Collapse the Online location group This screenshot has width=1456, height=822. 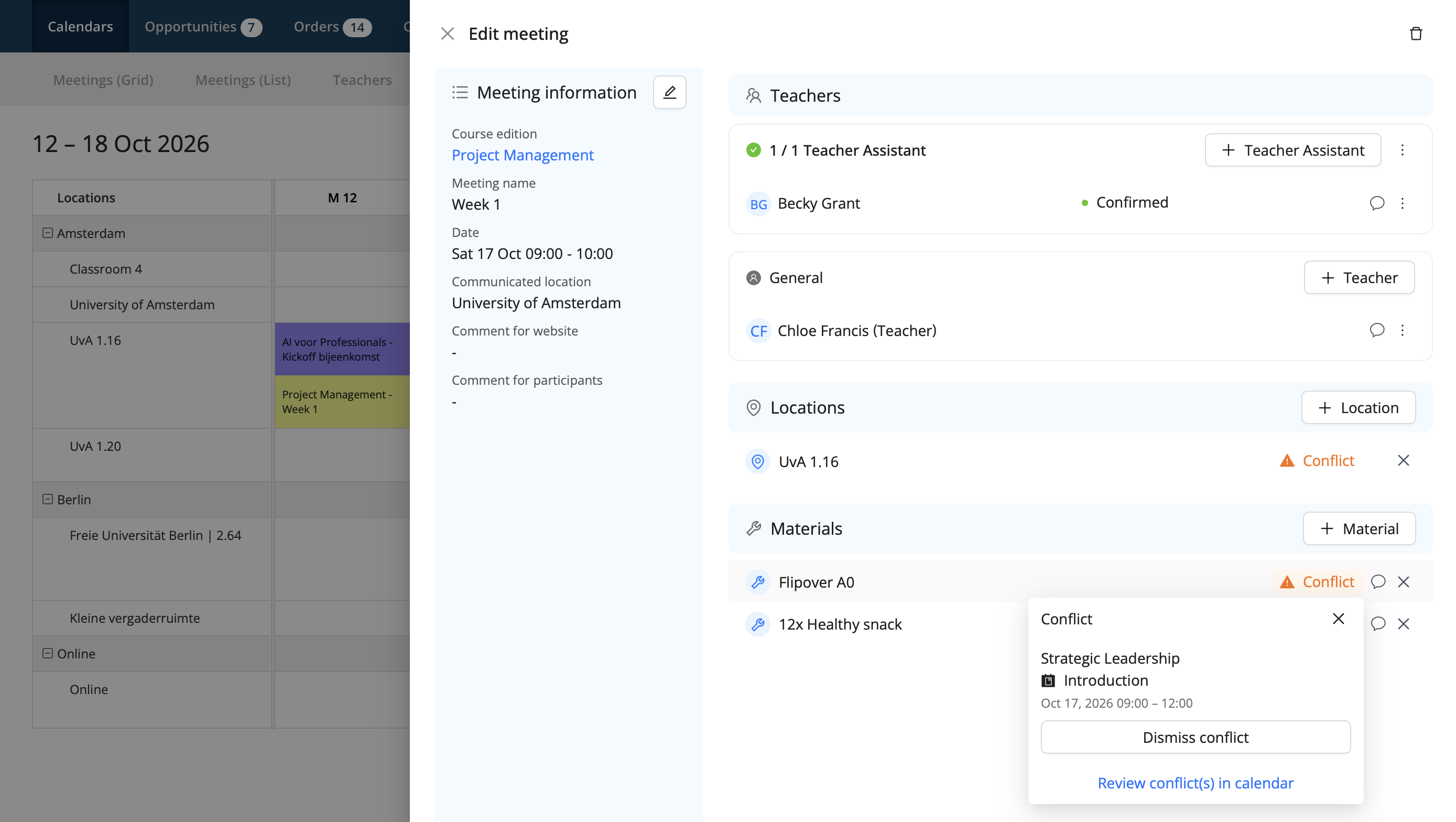[48, 653]
